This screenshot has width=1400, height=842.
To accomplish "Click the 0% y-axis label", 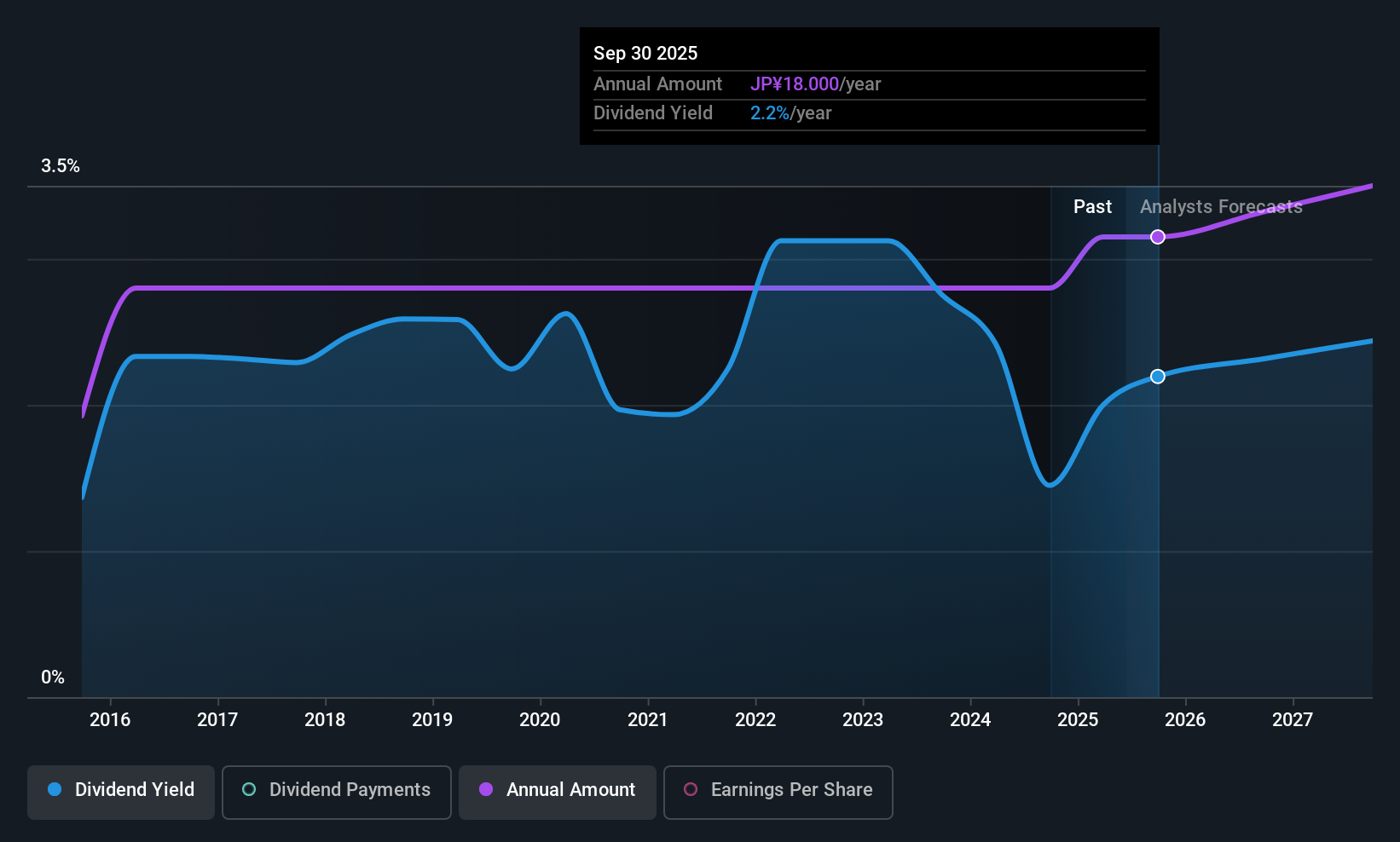I will (x=53, y=678).
